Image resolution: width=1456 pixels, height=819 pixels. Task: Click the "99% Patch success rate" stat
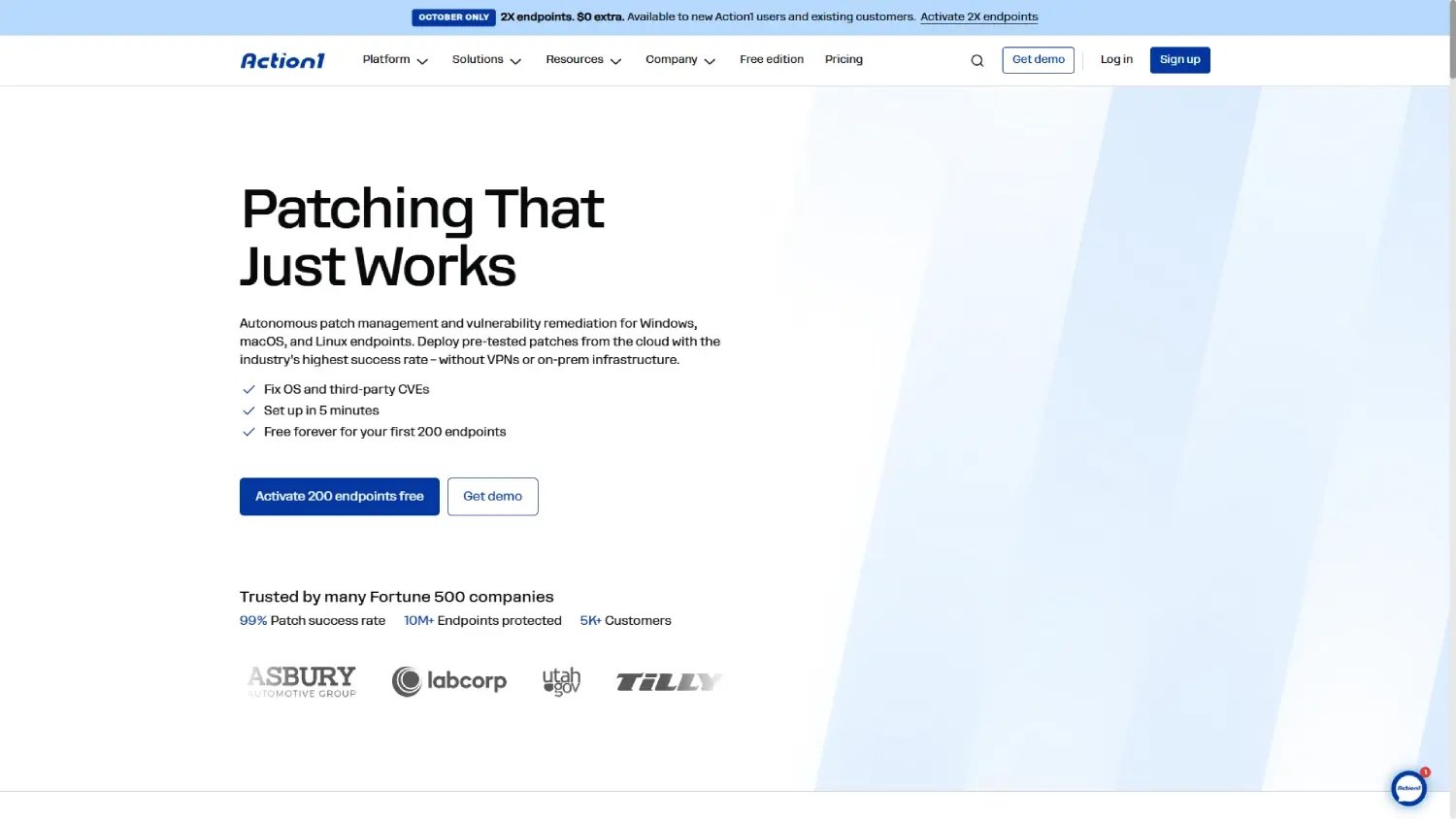(x=313, y=621)
